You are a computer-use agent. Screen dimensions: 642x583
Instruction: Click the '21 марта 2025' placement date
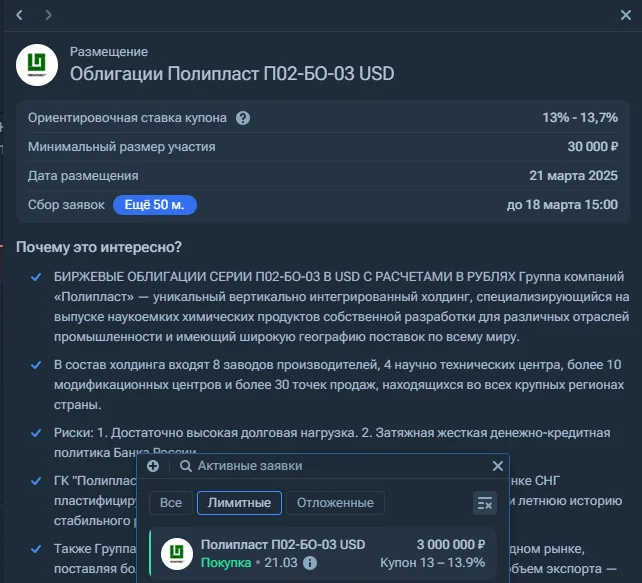coord(573,176)
